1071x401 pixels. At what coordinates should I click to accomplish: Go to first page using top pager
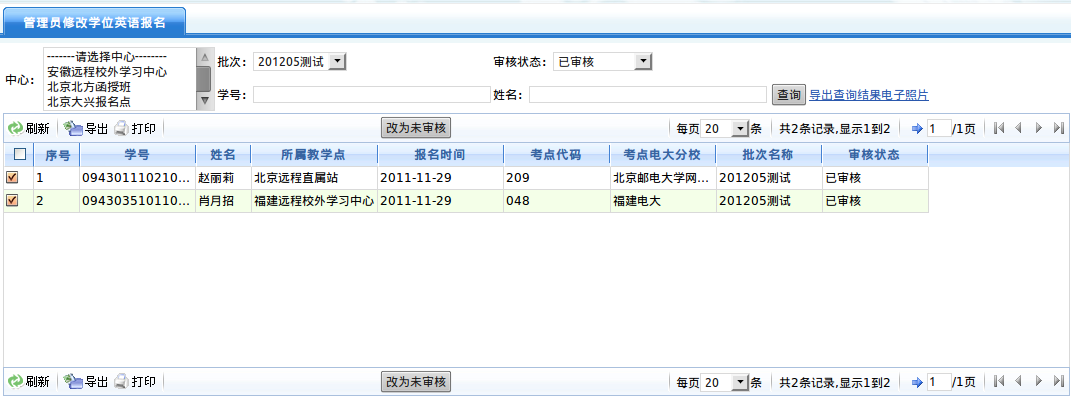pyautogui.click(x=998, y=128)
